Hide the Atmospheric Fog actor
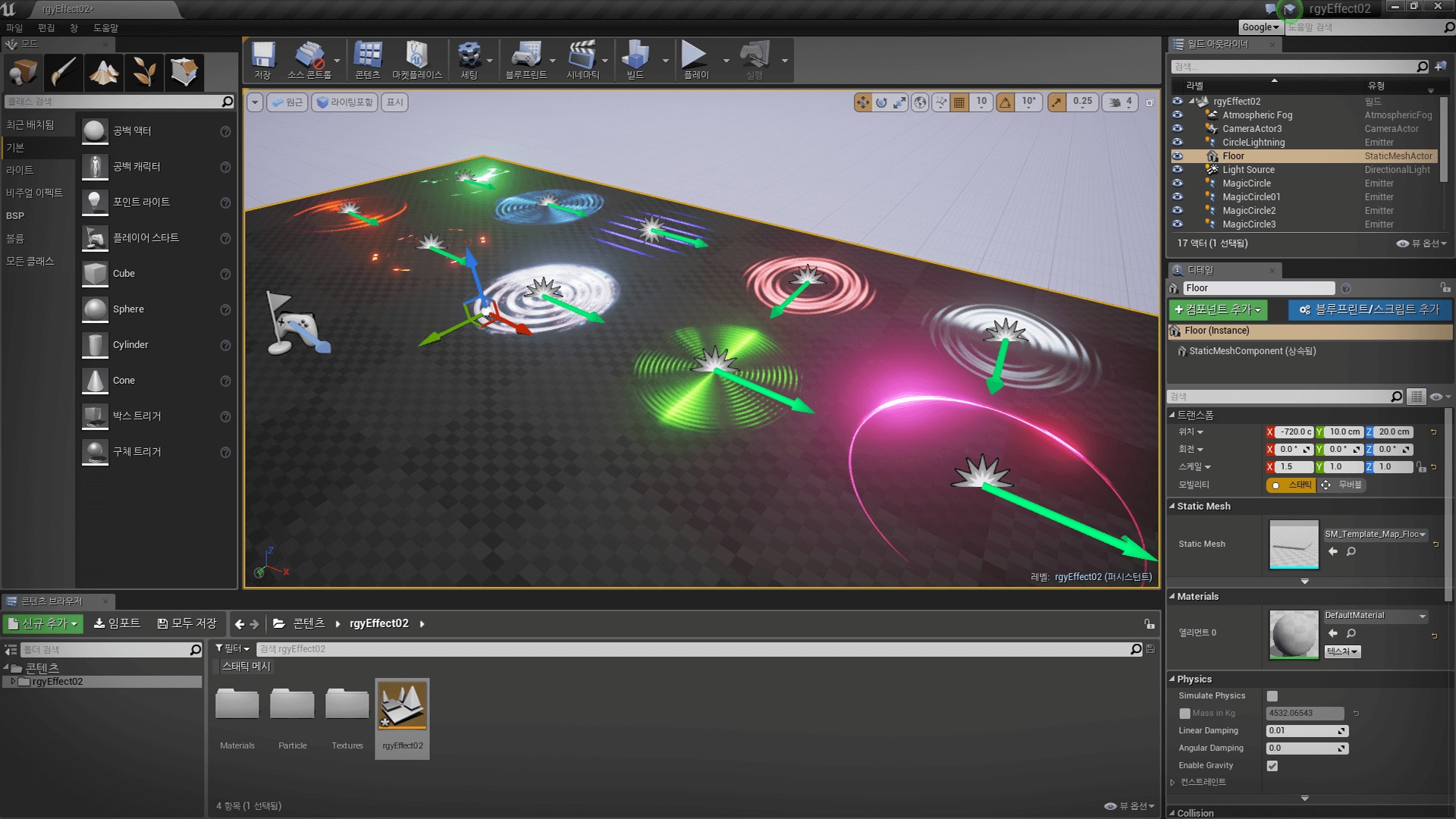This screenshot has width=1456, height=819. click(x=1178, y=115)
